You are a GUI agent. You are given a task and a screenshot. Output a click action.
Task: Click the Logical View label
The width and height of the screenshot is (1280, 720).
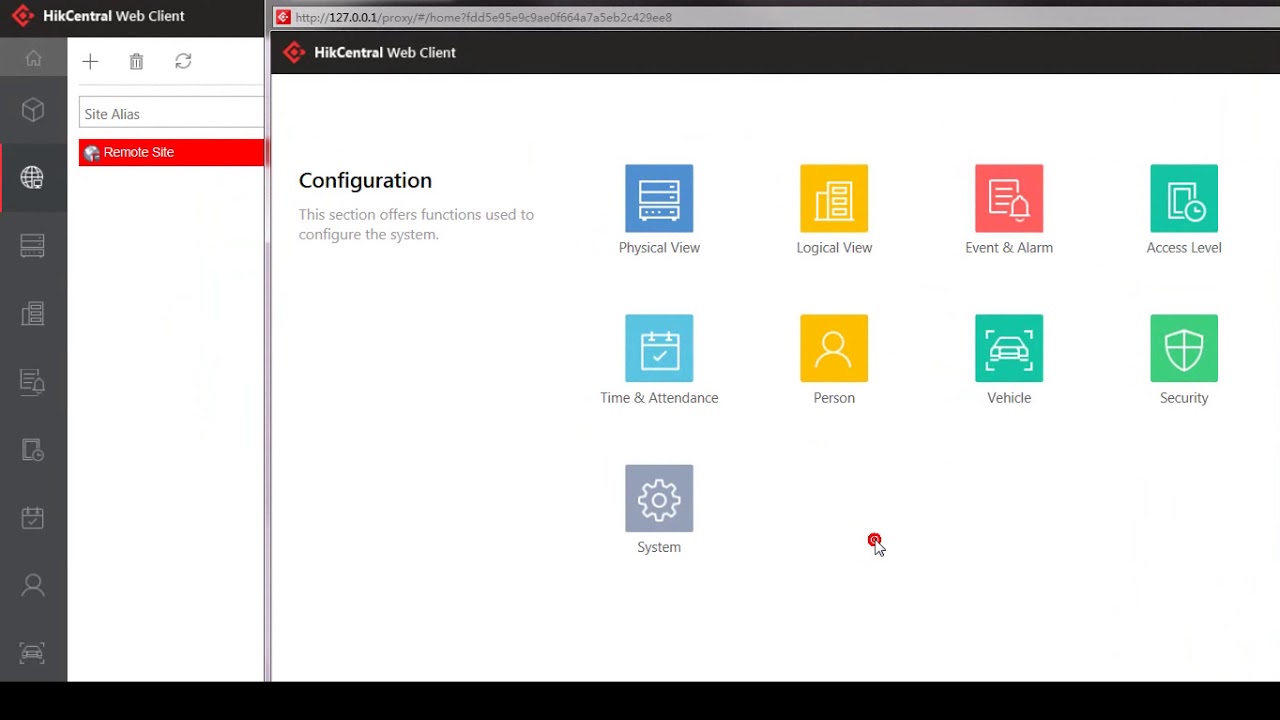(x=834, y=247)
